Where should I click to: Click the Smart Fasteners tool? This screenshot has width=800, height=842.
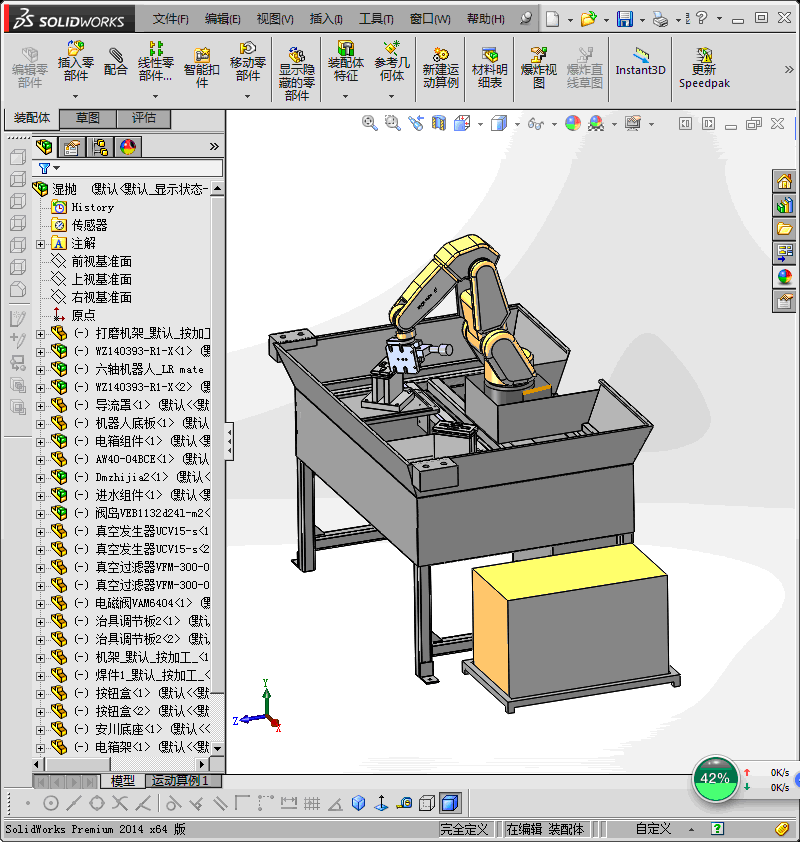click(x=201, y=67)
